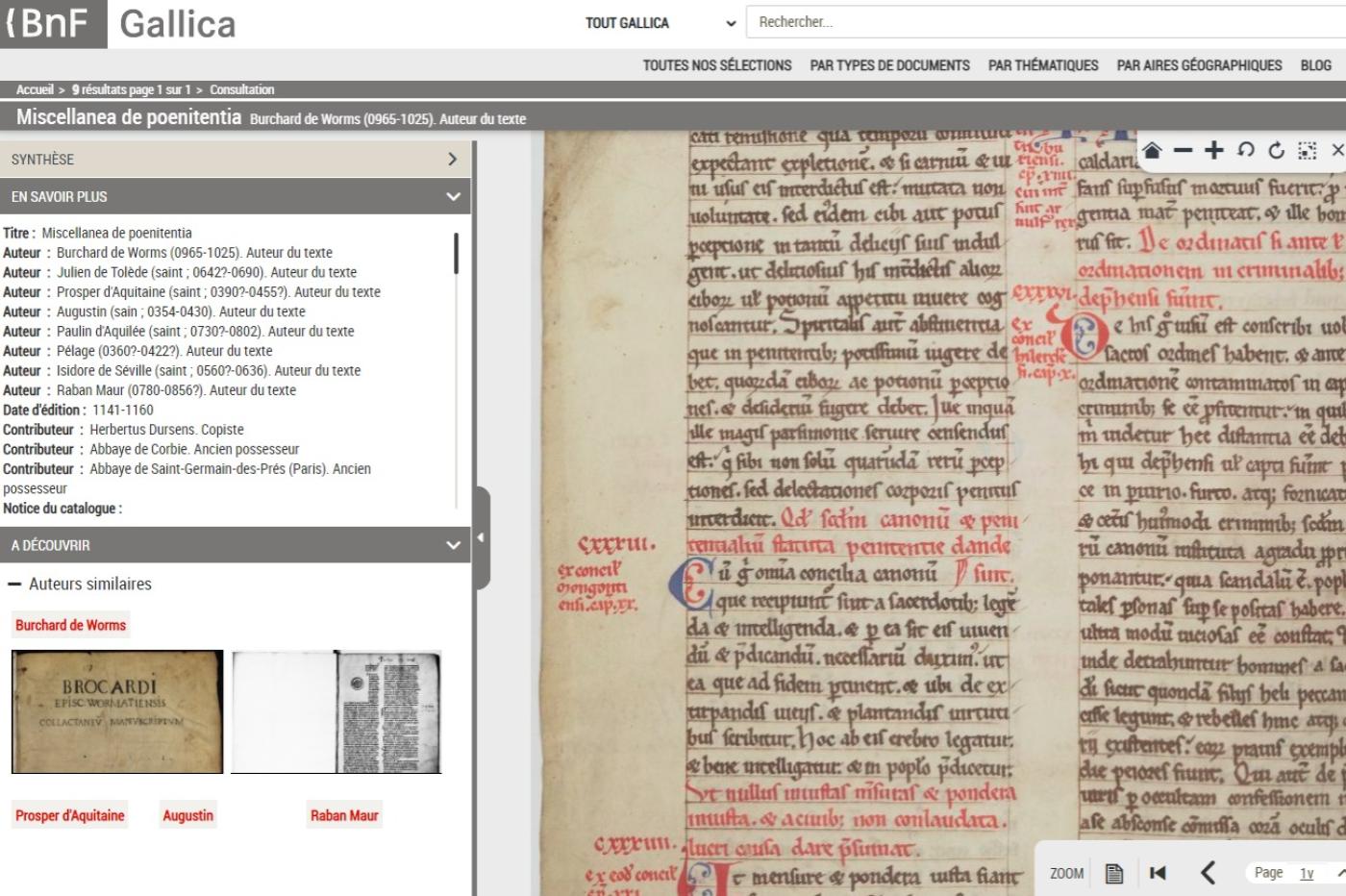Image resolution: width=1346 pixels, height=896 pixels.
Task: Zoom out with the minus icon
Action: point(1183,150)
